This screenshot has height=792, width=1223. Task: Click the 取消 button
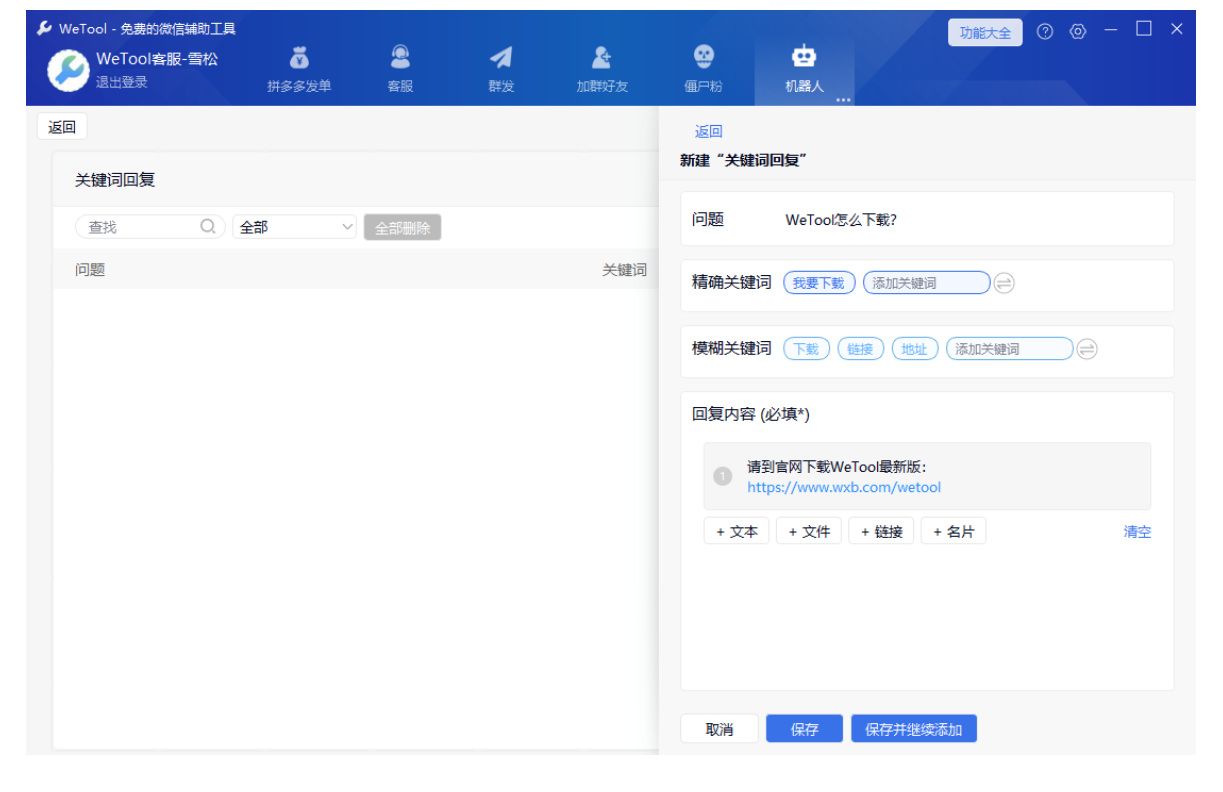pos(719,729)
